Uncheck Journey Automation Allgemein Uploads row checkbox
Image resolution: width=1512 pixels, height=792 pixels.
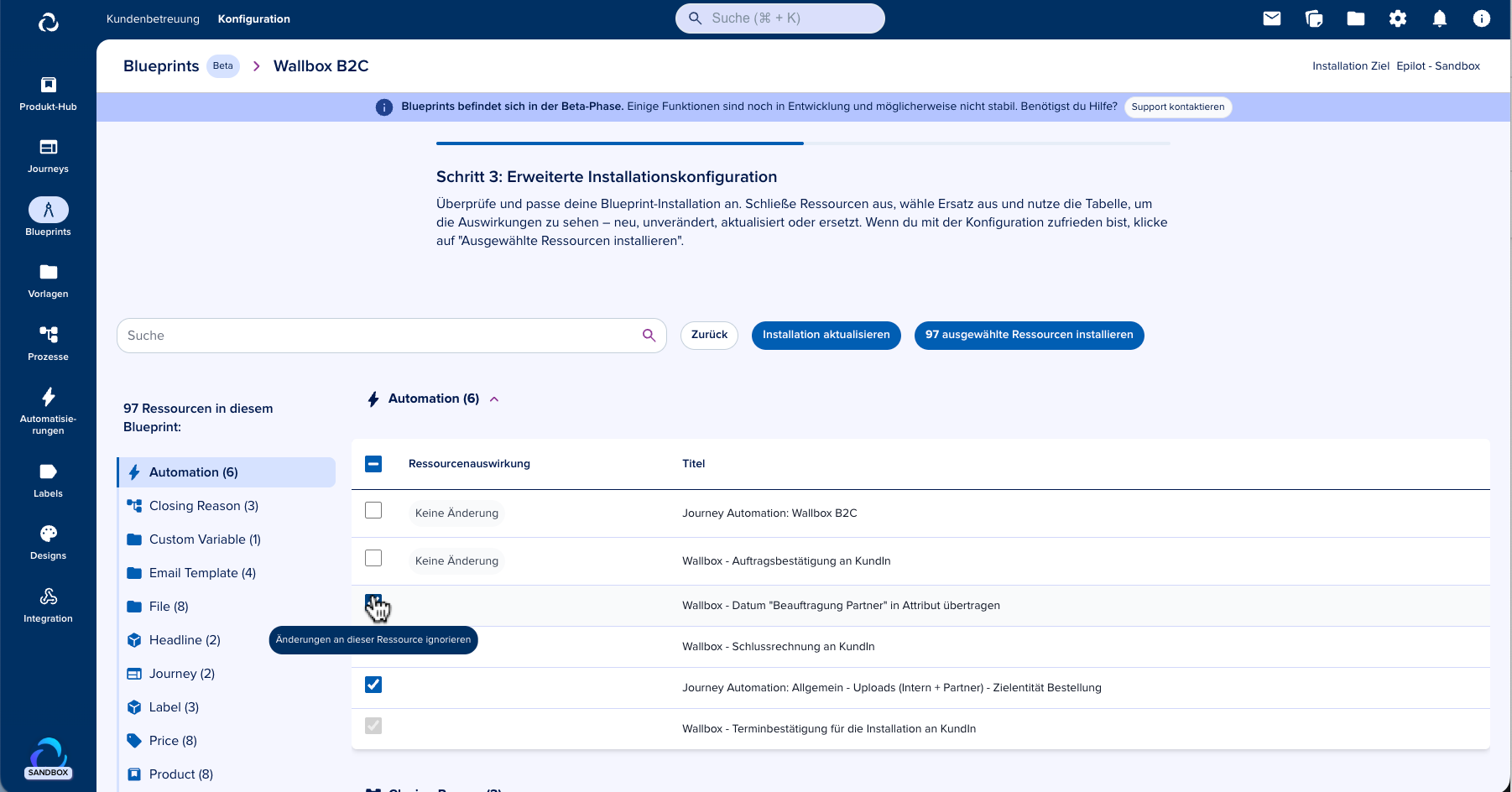pos(373,685)
